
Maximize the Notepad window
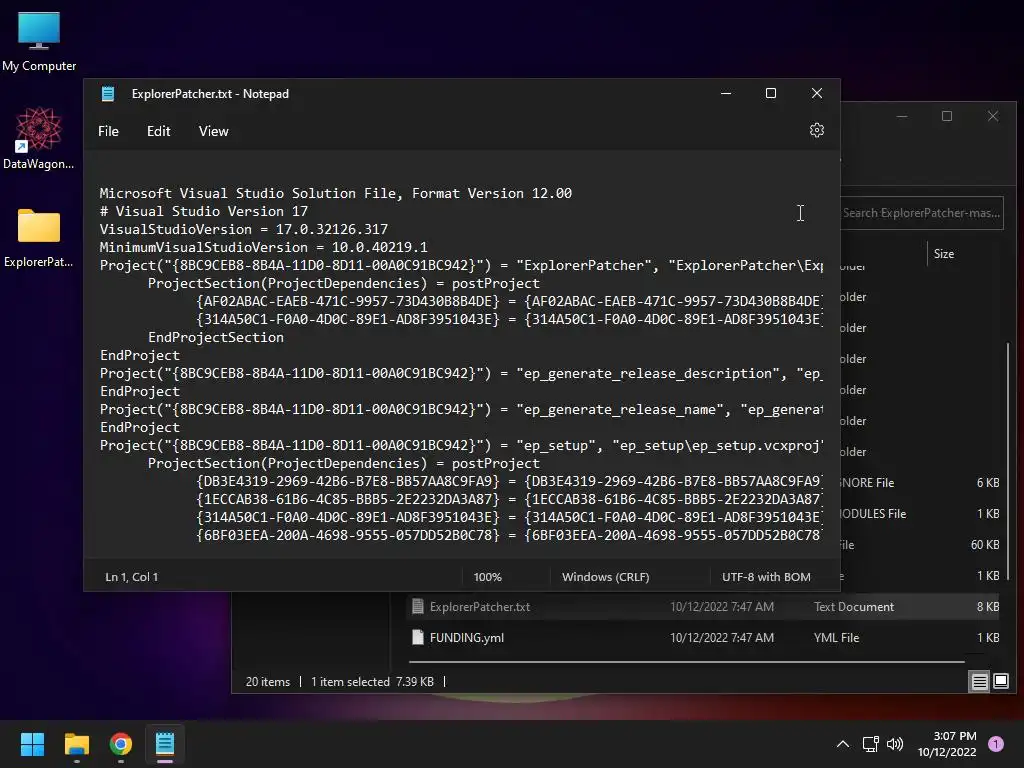[771, 93]
